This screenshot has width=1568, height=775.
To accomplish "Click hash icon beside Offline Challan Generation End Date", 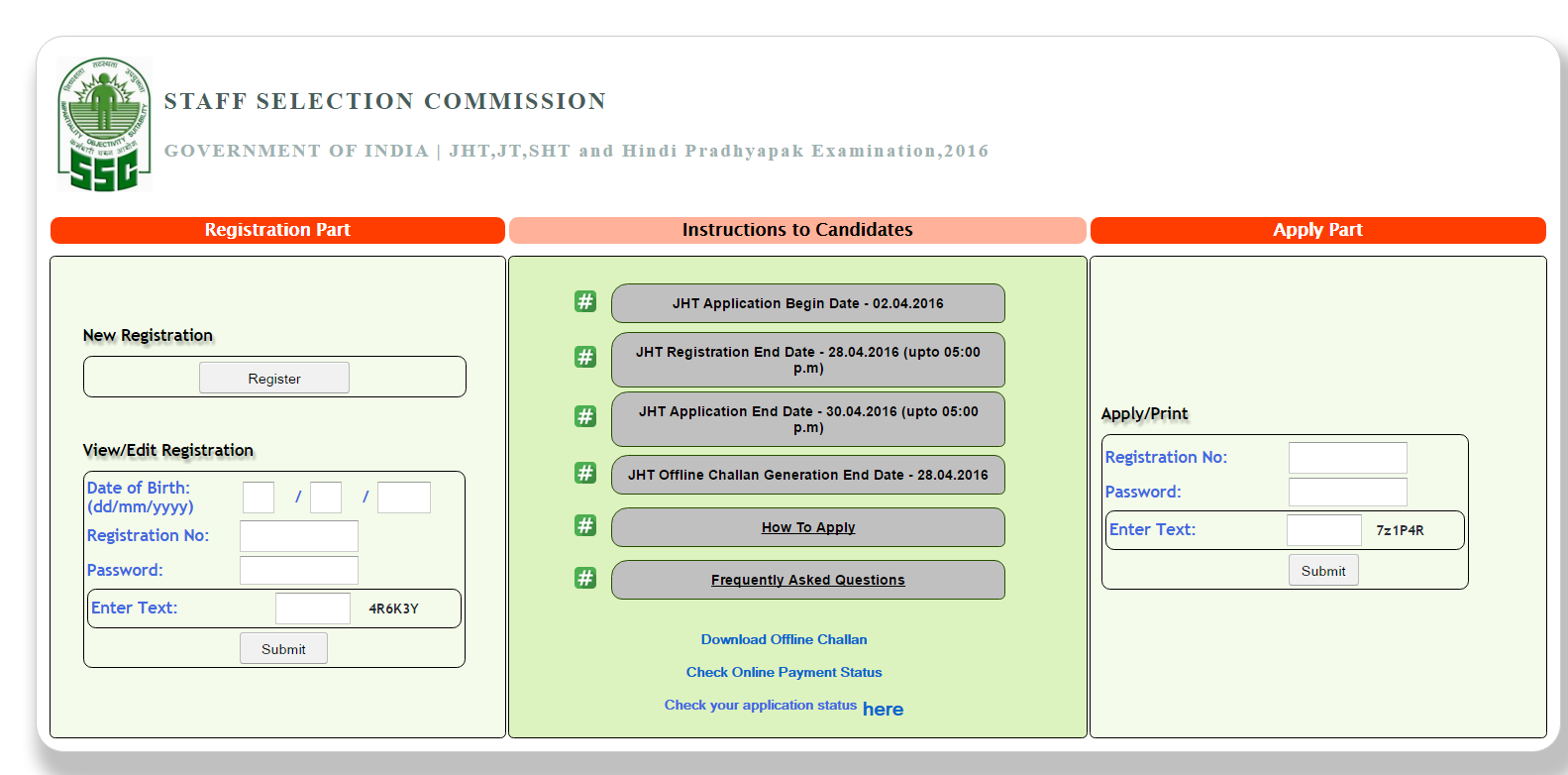I will click(585, 473).
